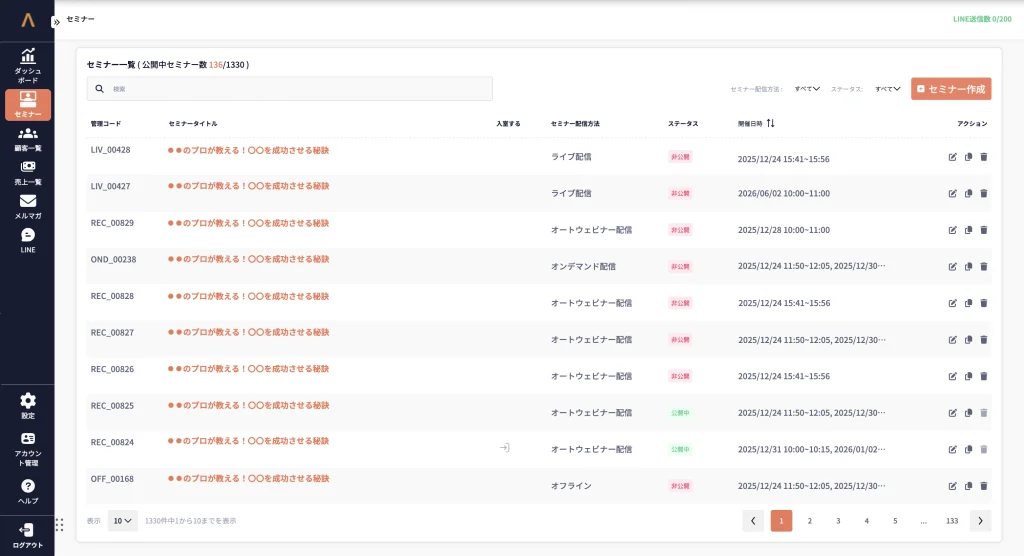Click the セミナー作成 button
This screenshot has width=1024, height=556.
(950, 89)
